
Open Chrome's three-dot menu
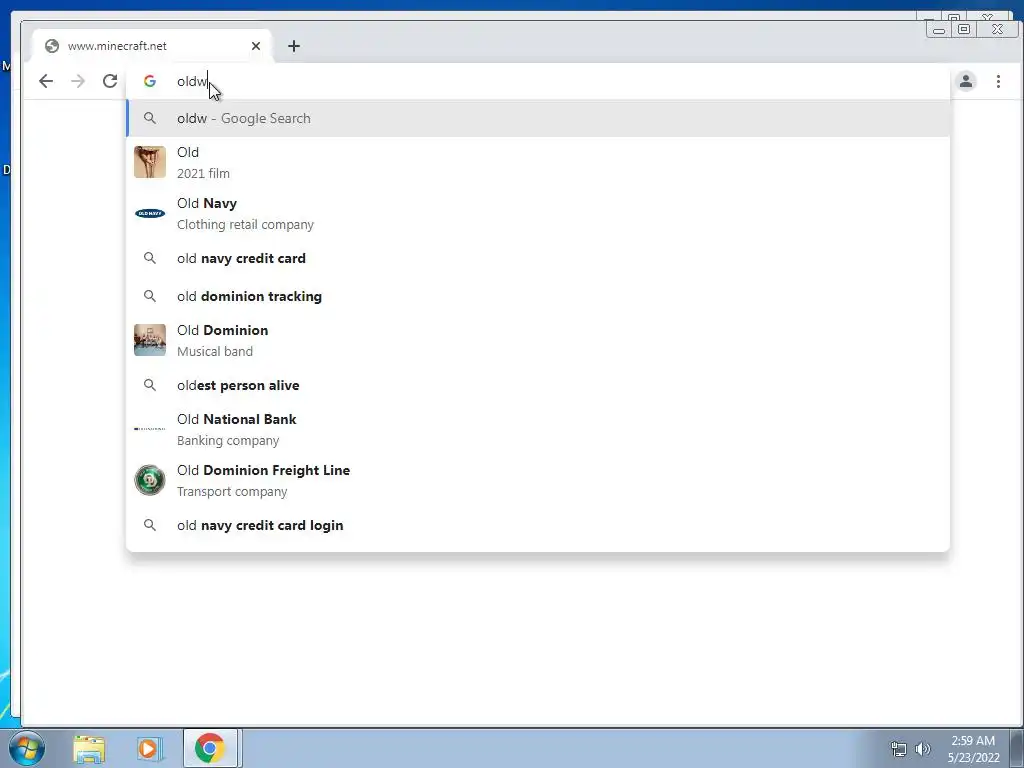point(998,81)
